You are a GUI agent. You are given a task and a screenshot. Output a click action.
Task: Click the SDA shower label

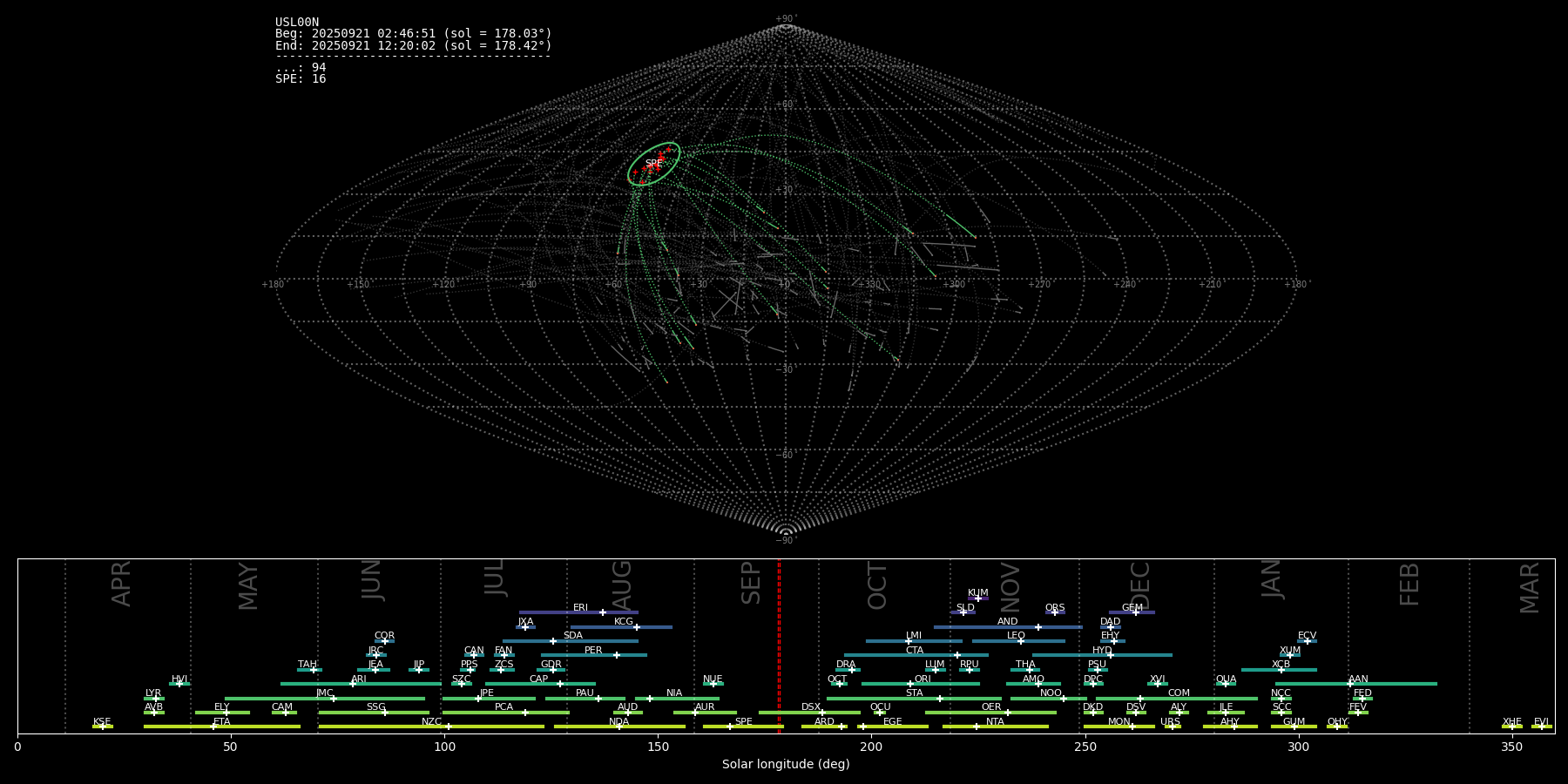click(x=572, y=636)
